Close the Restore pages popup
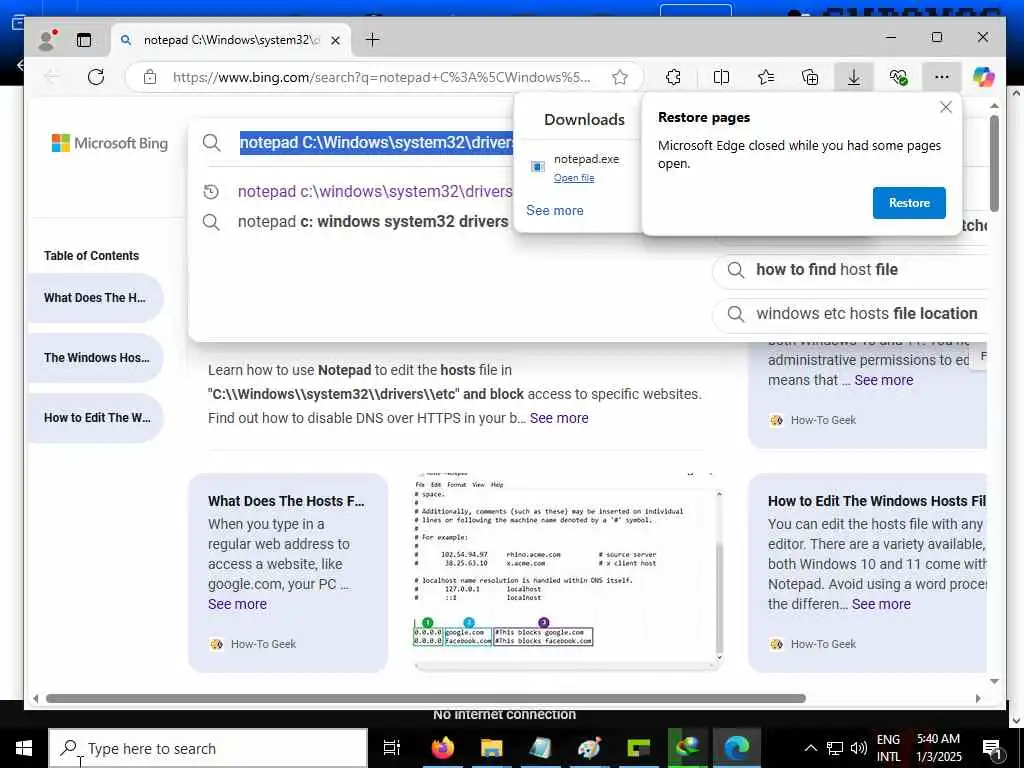This screenshot has height=768, width=1024. (x=945, y=107)
